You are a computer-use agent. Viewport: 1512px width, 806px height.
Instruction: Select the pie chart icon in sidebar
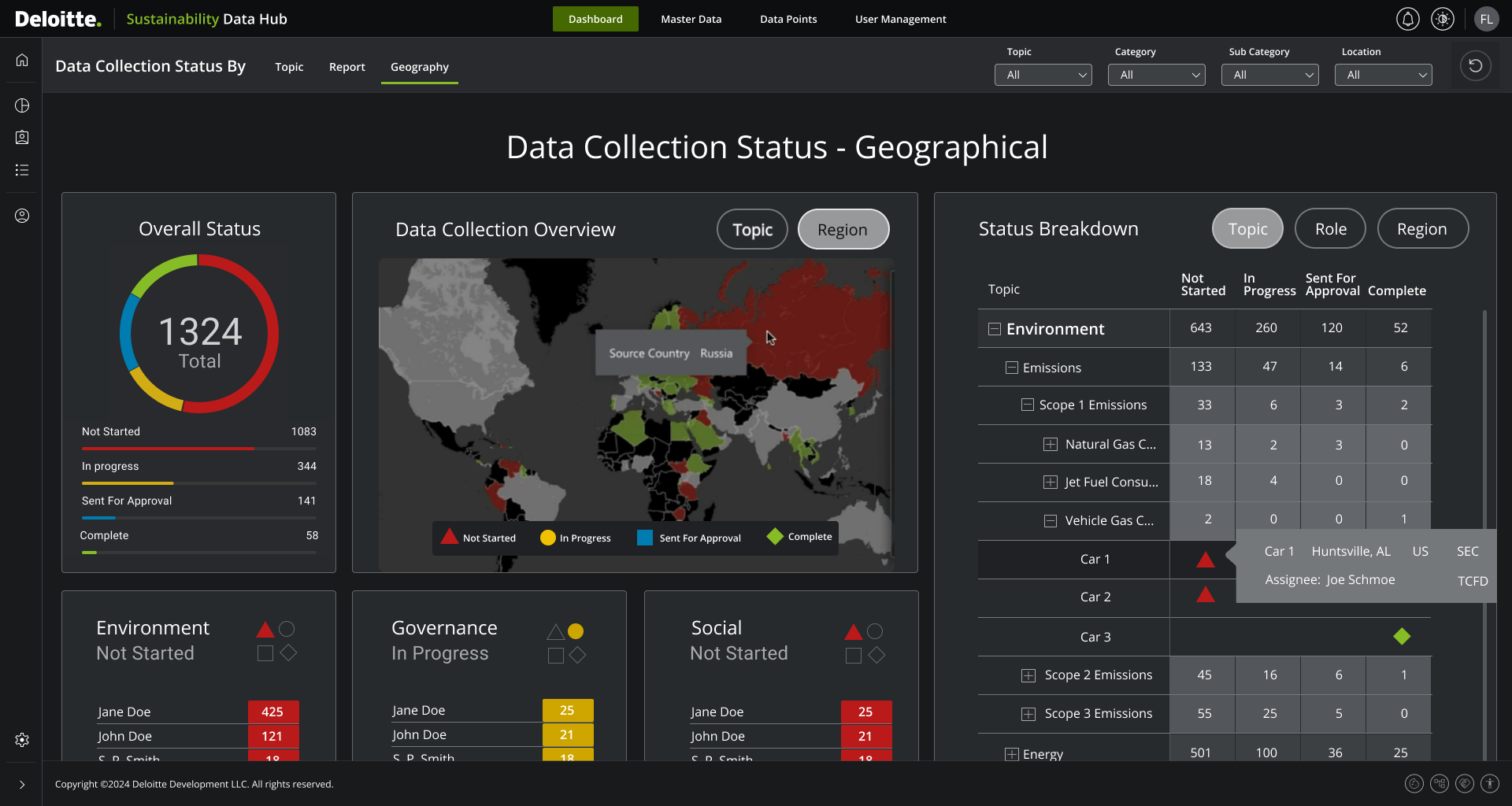tap(21, 105)
